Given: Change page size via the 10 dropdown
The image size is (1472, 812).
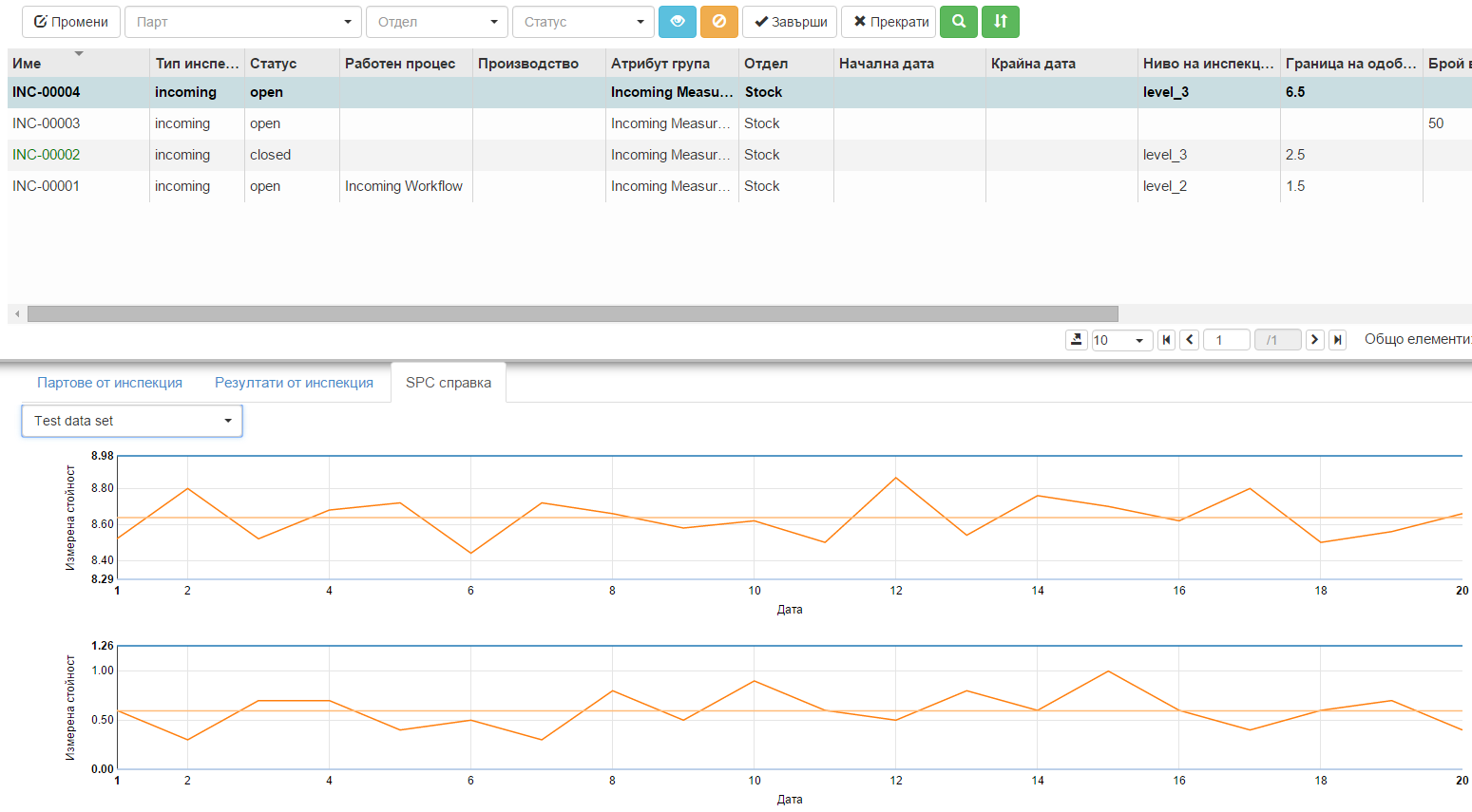Looking at the screenshot, I should (1121, 338).
